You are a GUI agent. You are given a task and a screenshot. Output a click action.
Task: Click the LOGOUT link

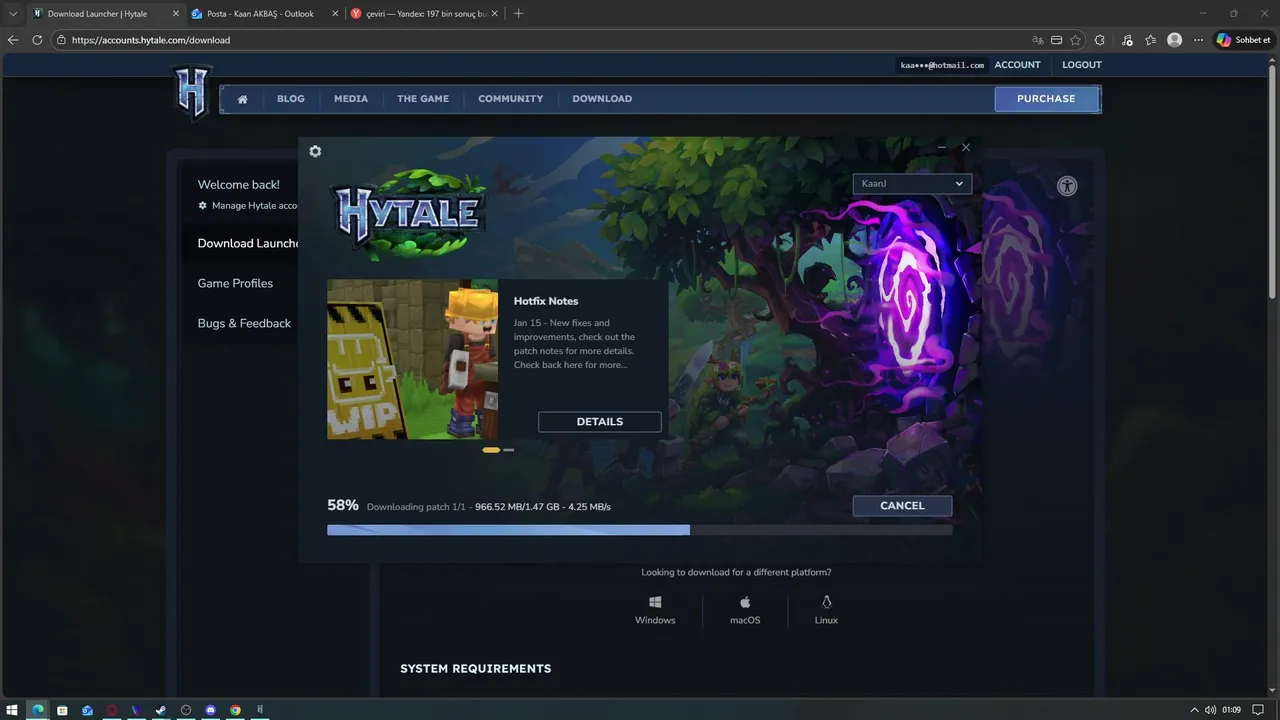pos(1082,65)
